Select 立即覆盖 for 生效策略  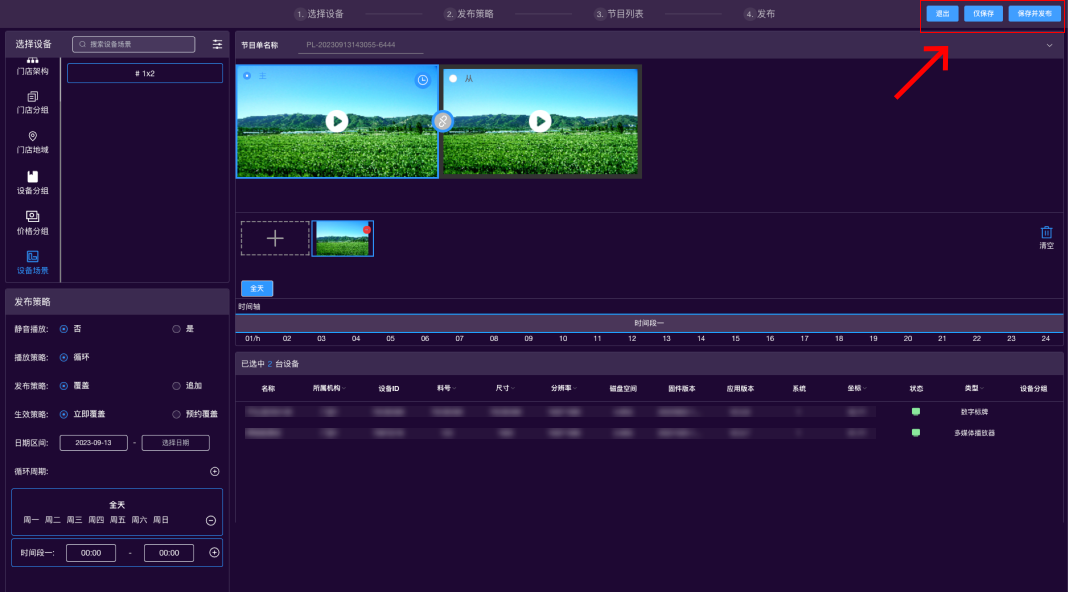click(64, 414)
